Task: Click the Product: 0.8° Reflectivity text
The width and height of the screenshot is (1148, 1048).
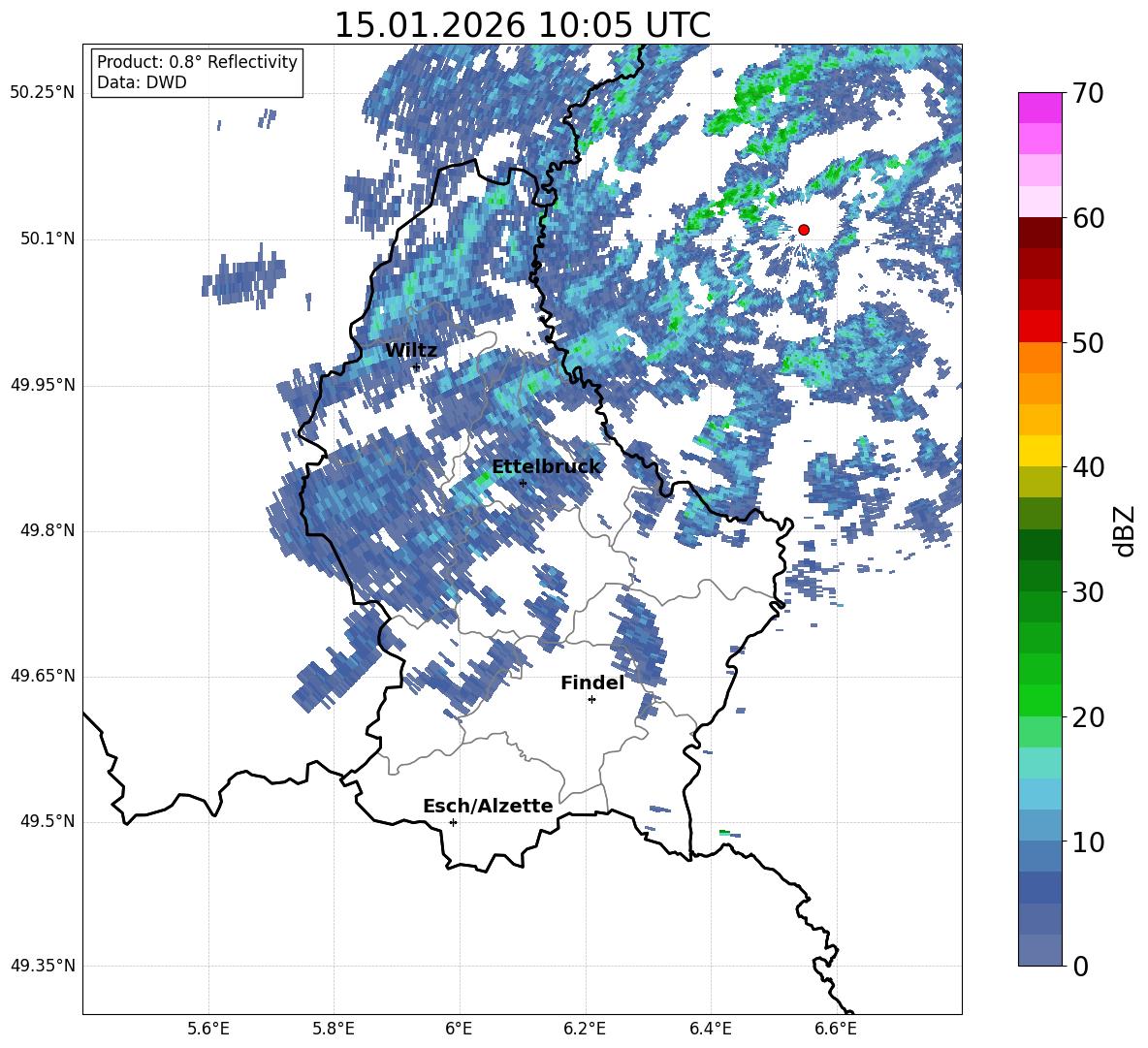Action: [197, 62]
